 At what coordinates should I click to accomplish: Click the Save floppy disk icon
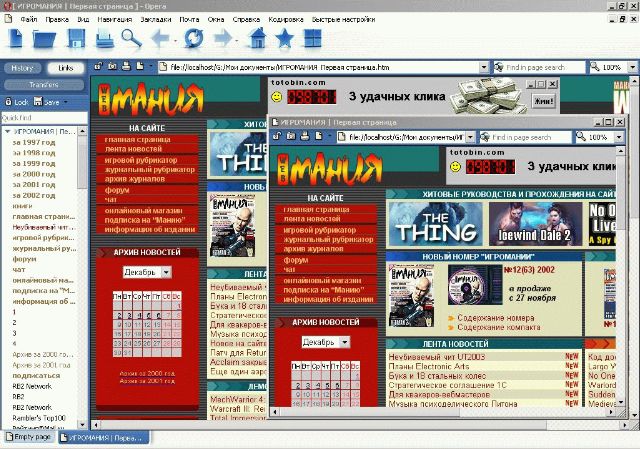point(76,39)
